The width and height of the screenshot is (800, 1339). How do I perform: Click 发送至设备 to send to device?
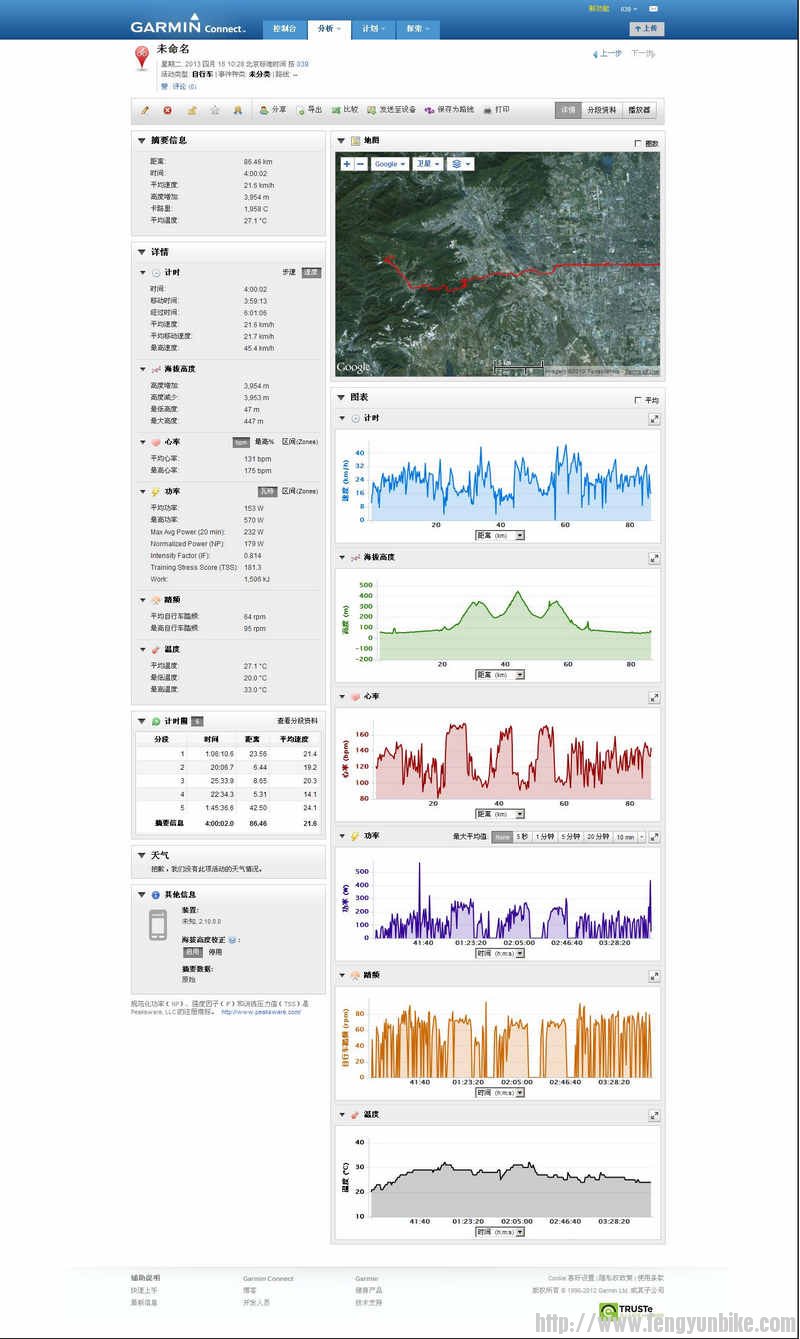pos(392,110)
